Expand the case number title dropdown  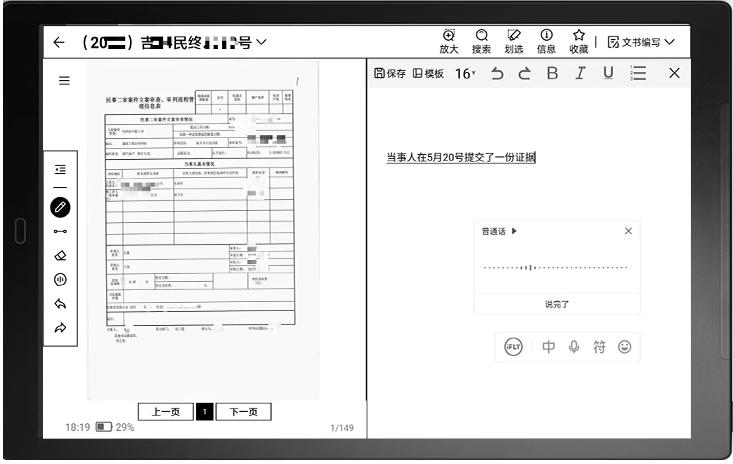click(262, 43)
